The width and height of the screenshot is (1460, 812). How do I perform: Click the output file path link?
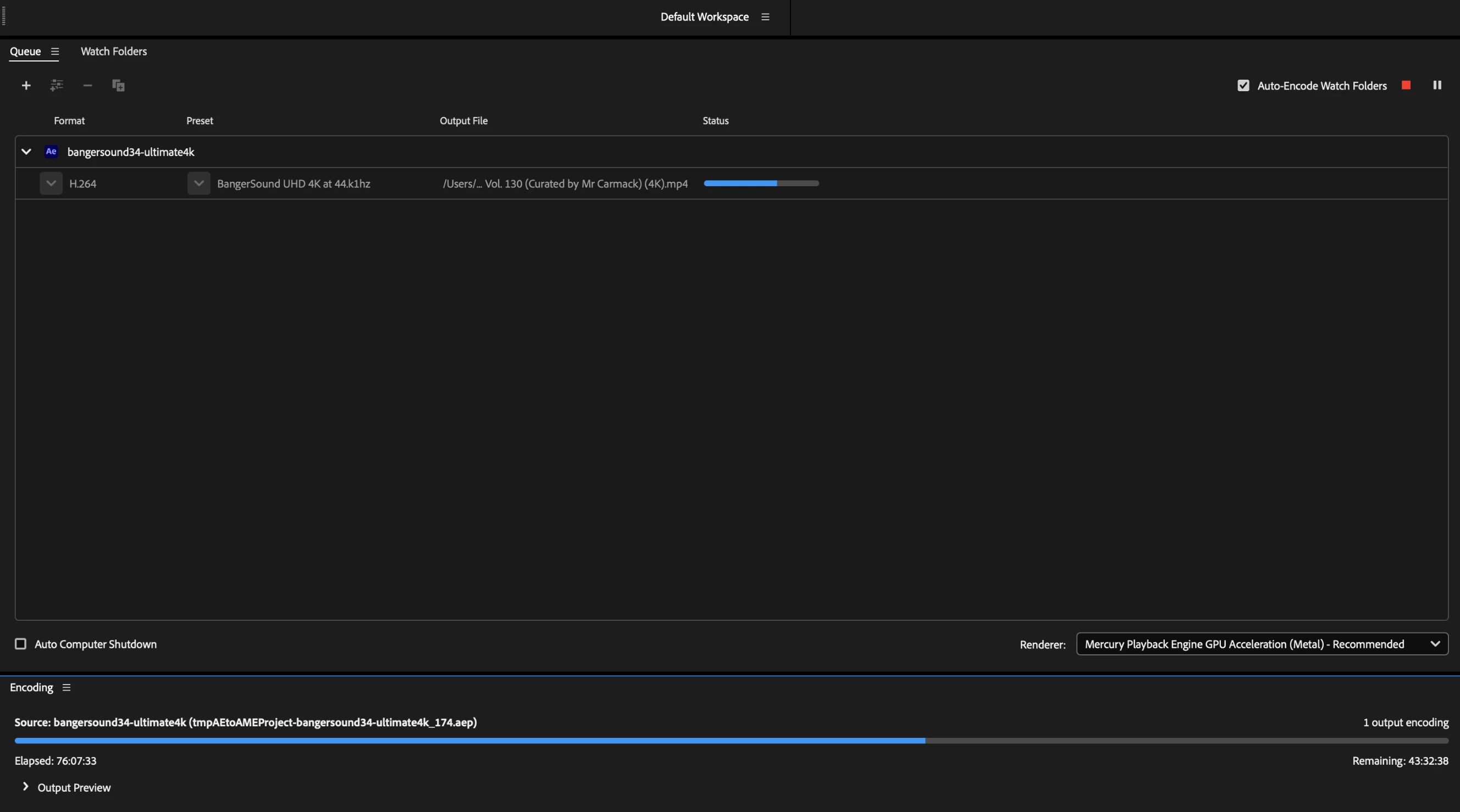(565, 183)
